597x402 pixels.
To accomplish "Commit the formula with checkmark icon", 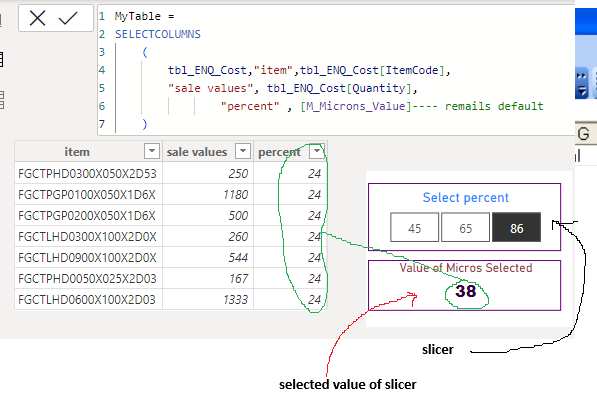I will coord(68,18).
